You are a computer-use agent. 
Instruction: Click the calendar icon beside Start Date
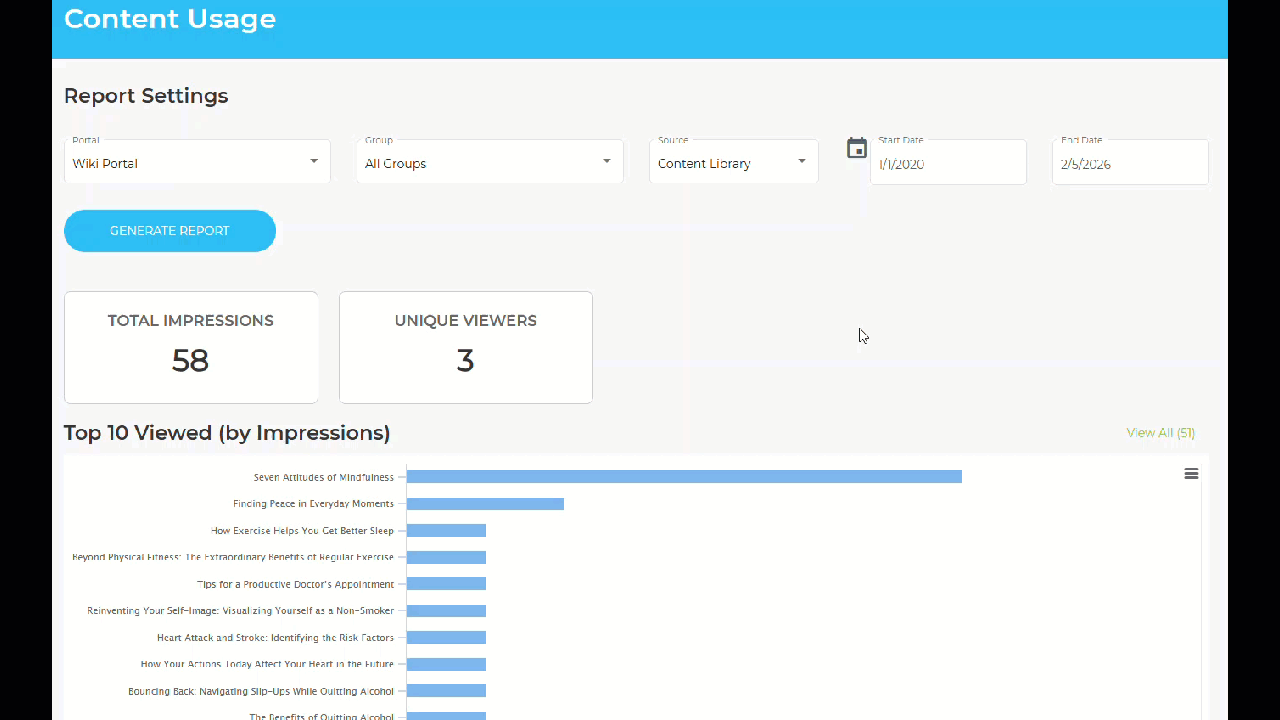tap(857, 148)
